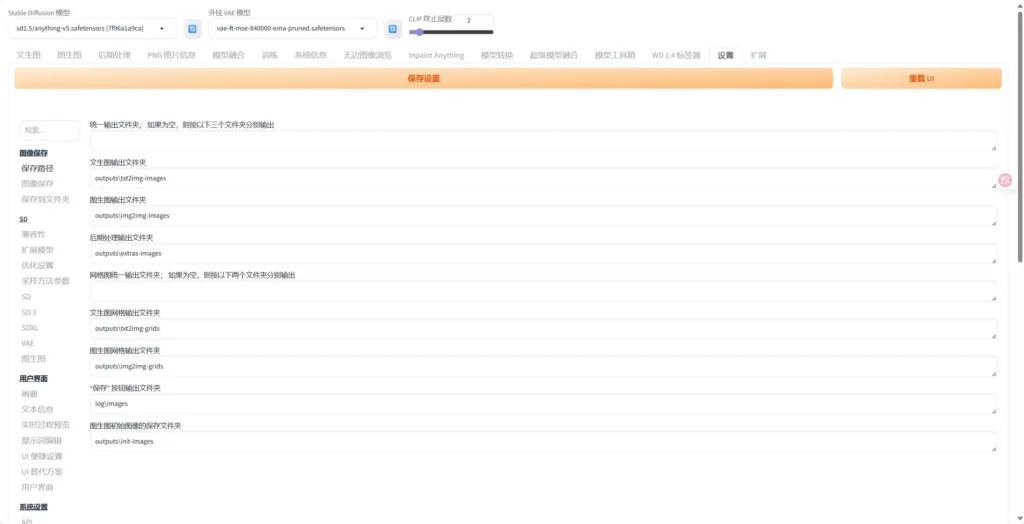
Task: Refresh the Stable Diffusion model list
Action: point(193,29)
